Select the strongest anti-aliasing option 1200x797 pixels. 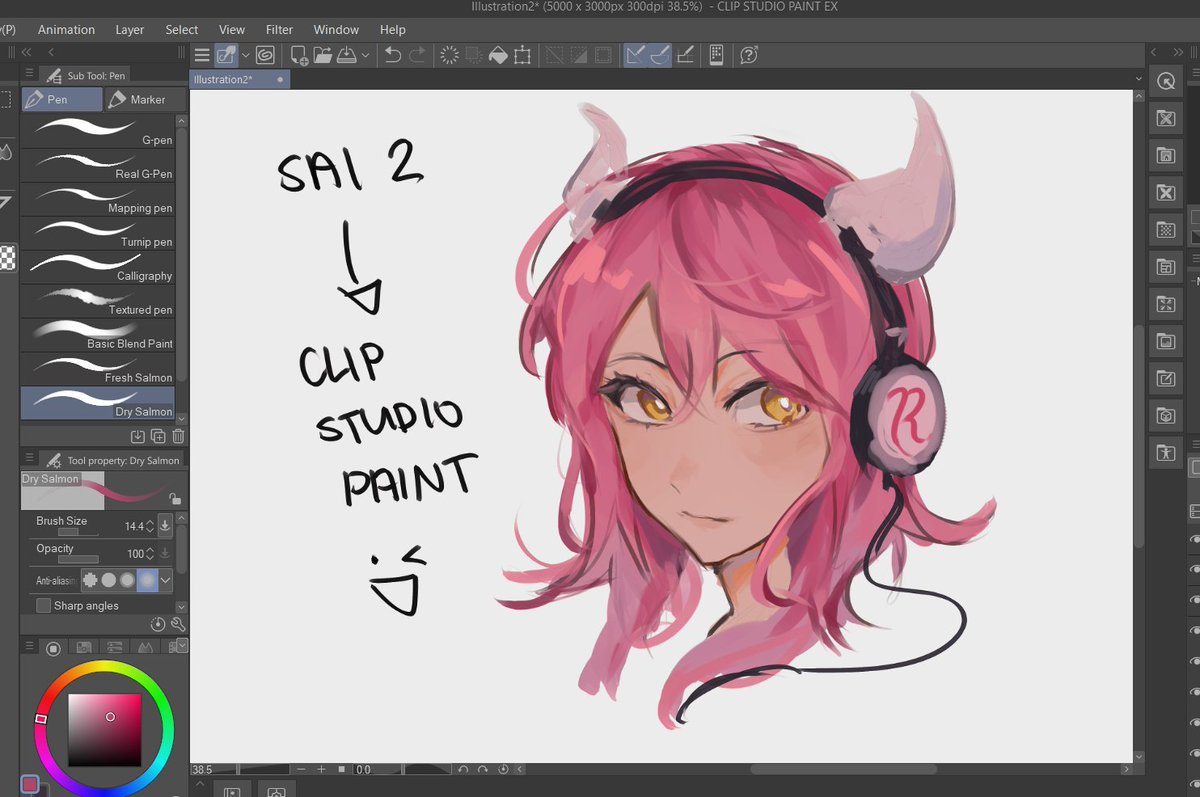point(147,580)
